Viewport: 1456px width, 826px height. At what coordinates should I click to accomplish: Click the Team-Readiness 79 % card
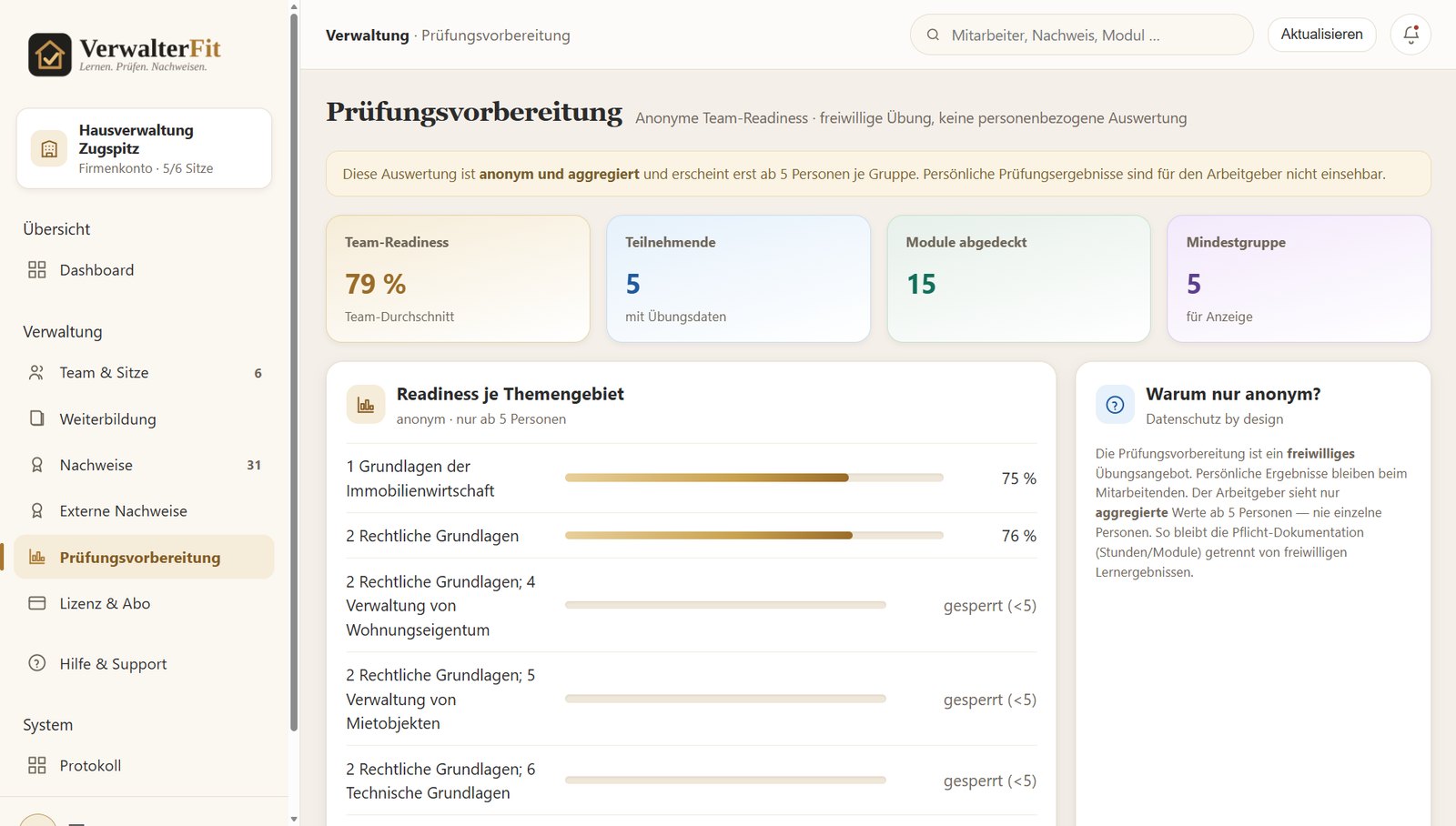[458, 278]
